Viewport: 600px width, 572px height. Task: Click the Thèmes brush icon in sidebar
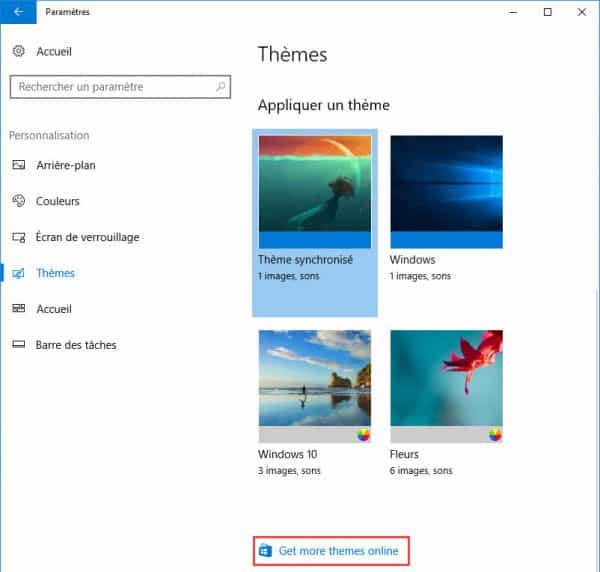(x=18, y=273)
